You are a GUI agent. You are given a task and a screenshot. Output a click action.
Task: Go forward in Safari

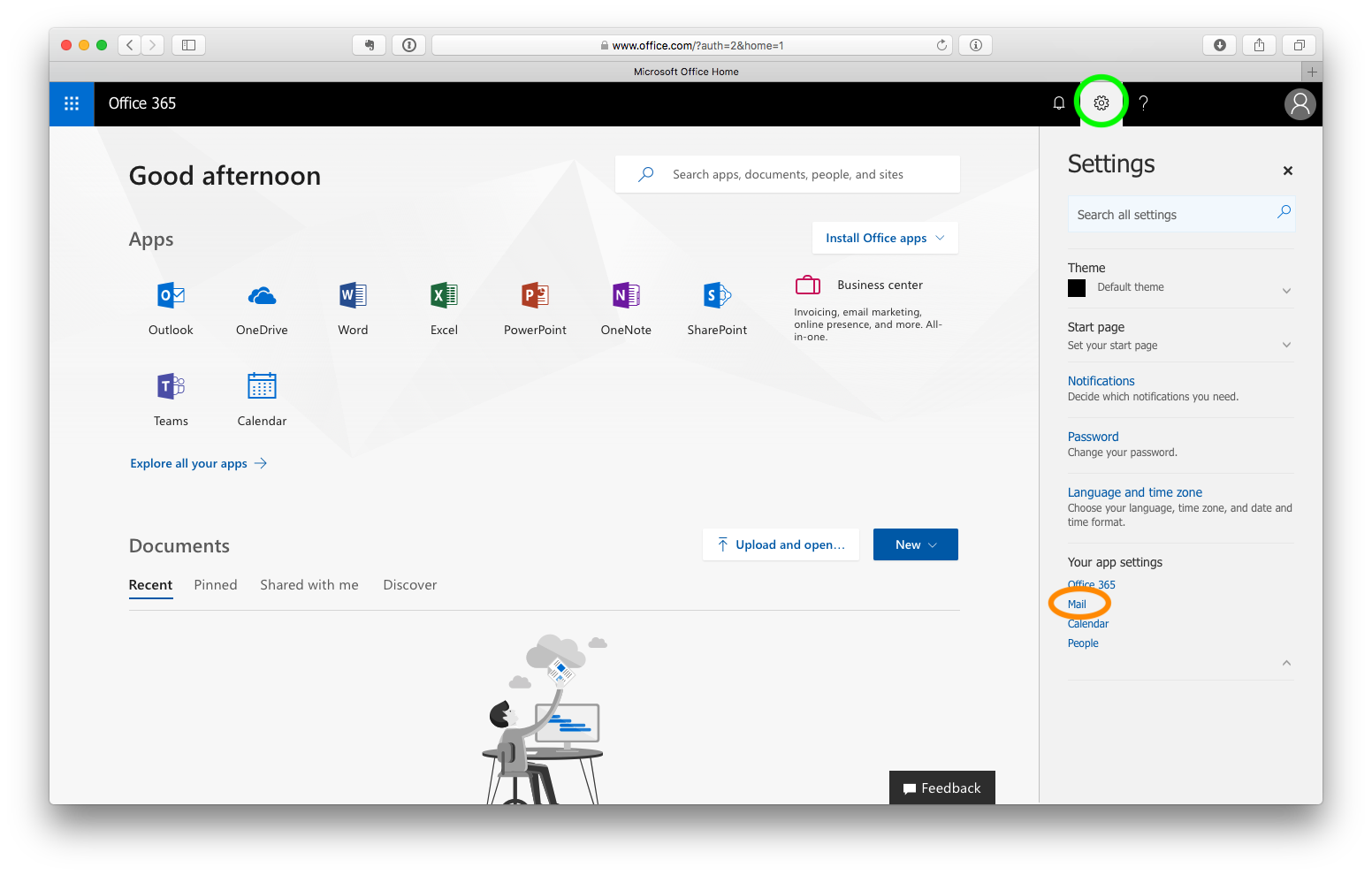point(153,45)
